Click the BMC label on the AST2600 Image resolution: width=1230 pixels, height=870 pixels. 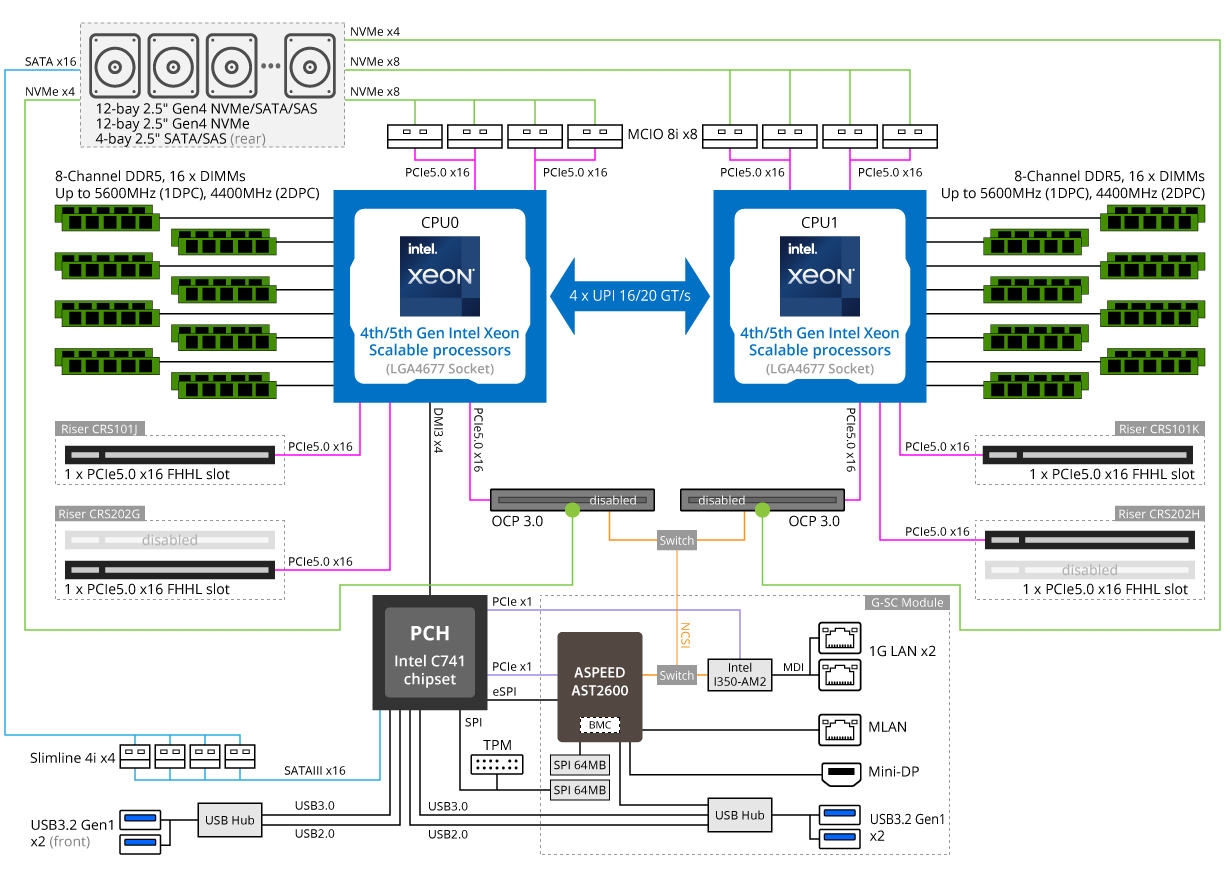[600, 724]
